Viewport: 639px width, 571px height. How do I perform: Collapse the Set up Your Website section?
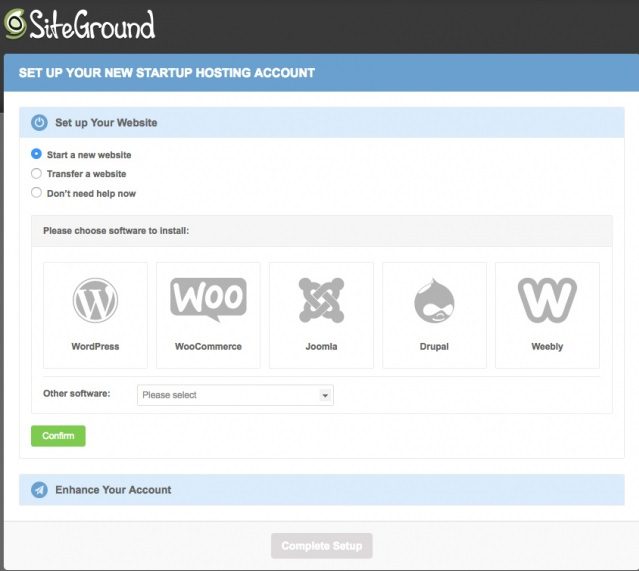coord(322,123)
